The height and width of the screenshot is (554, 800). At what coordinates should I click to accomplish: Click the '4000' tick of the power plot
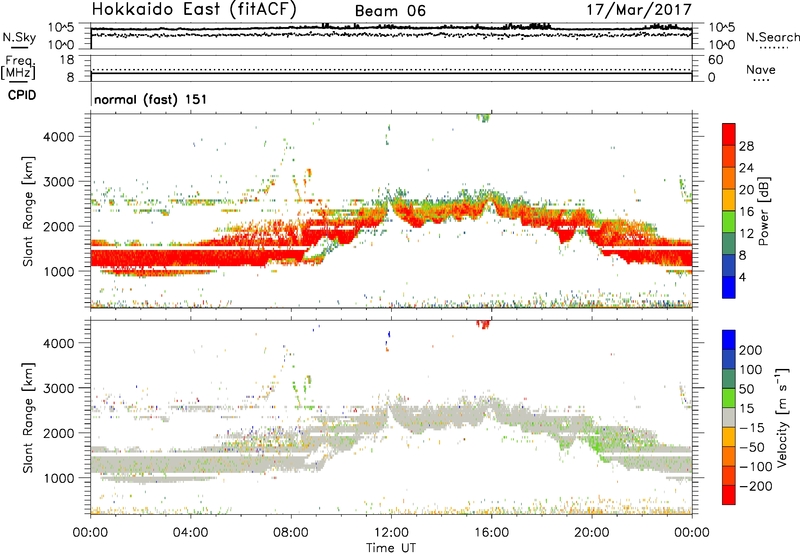click(58, 137)
